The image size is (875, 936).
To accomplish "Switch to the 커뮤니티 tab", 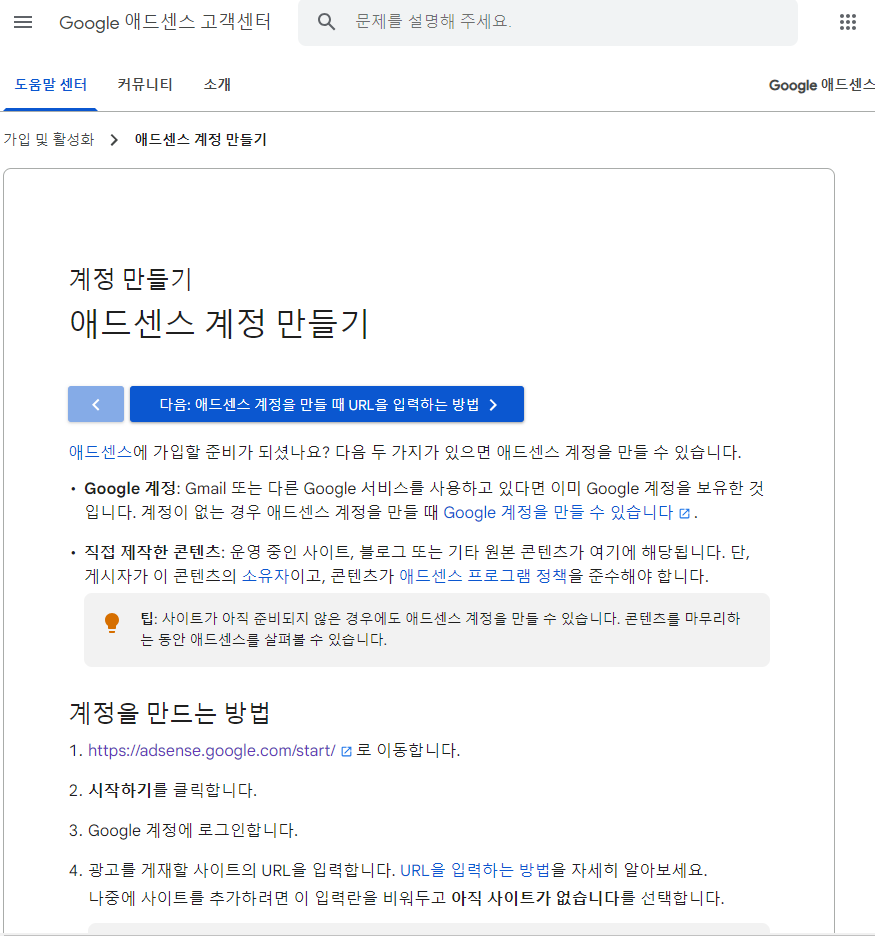I will 145,85.
